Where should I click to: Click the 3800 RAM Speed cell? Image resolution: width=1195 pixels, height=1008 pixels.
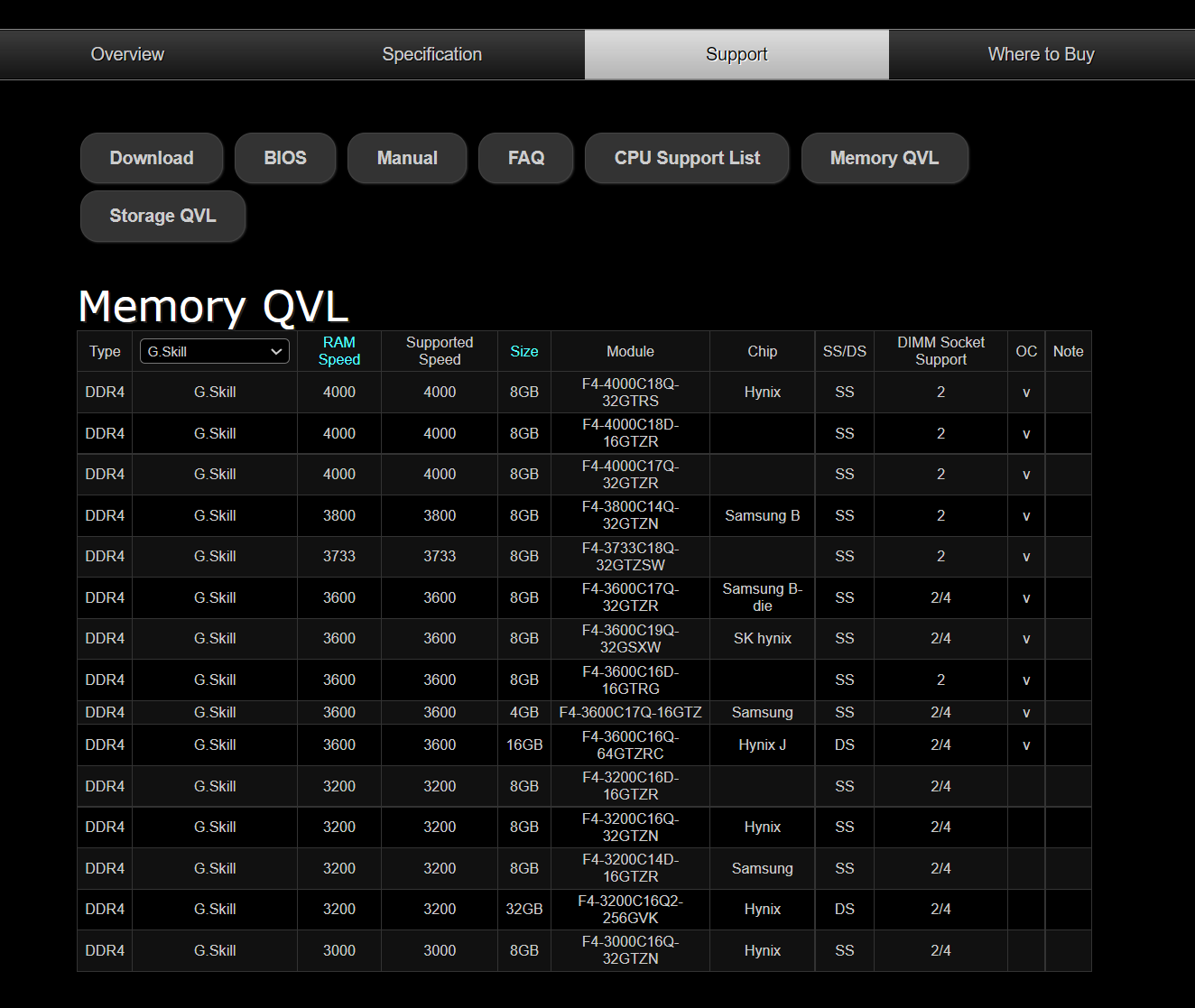[x=339, y=515]
